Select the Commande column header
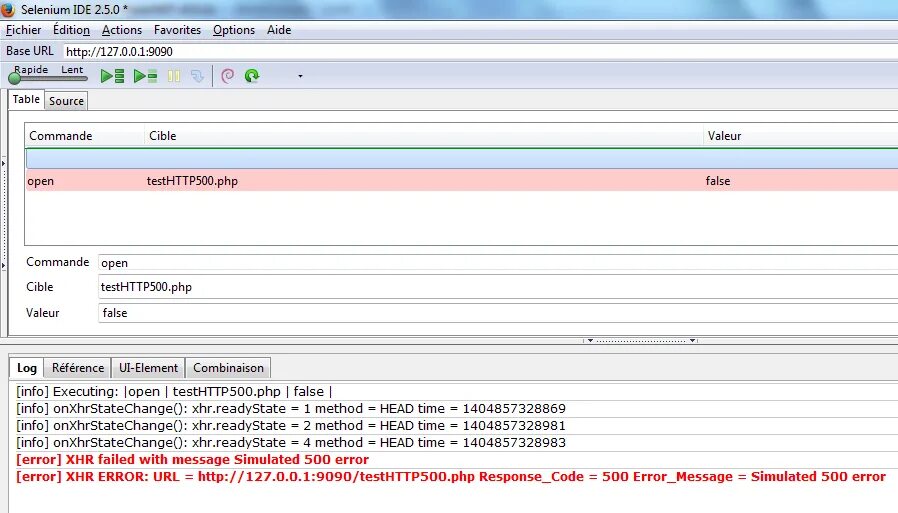 point(85,136)
